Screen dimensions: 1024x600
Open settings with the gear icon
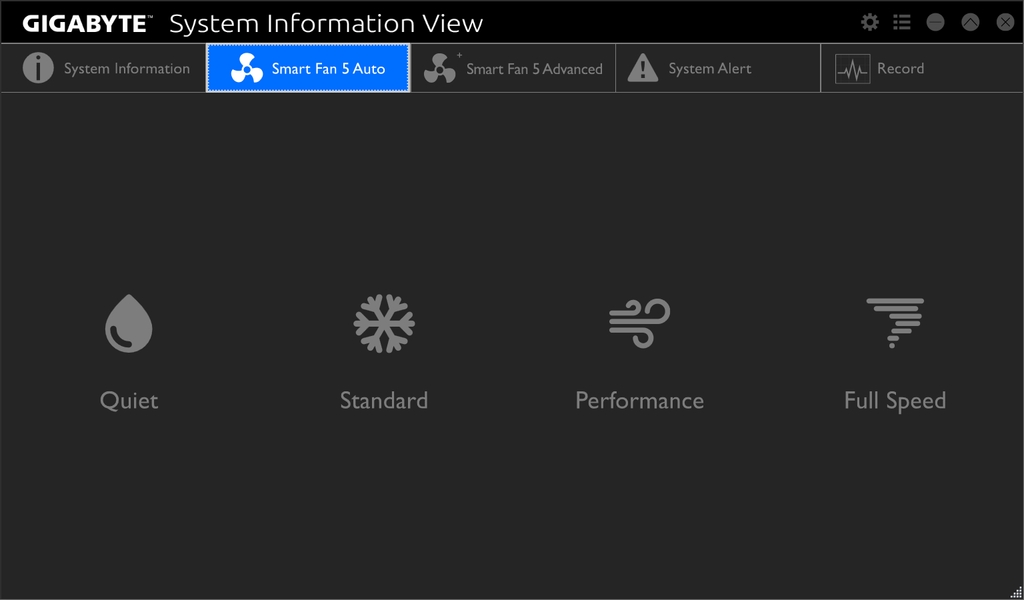click(x=870, y=22)
